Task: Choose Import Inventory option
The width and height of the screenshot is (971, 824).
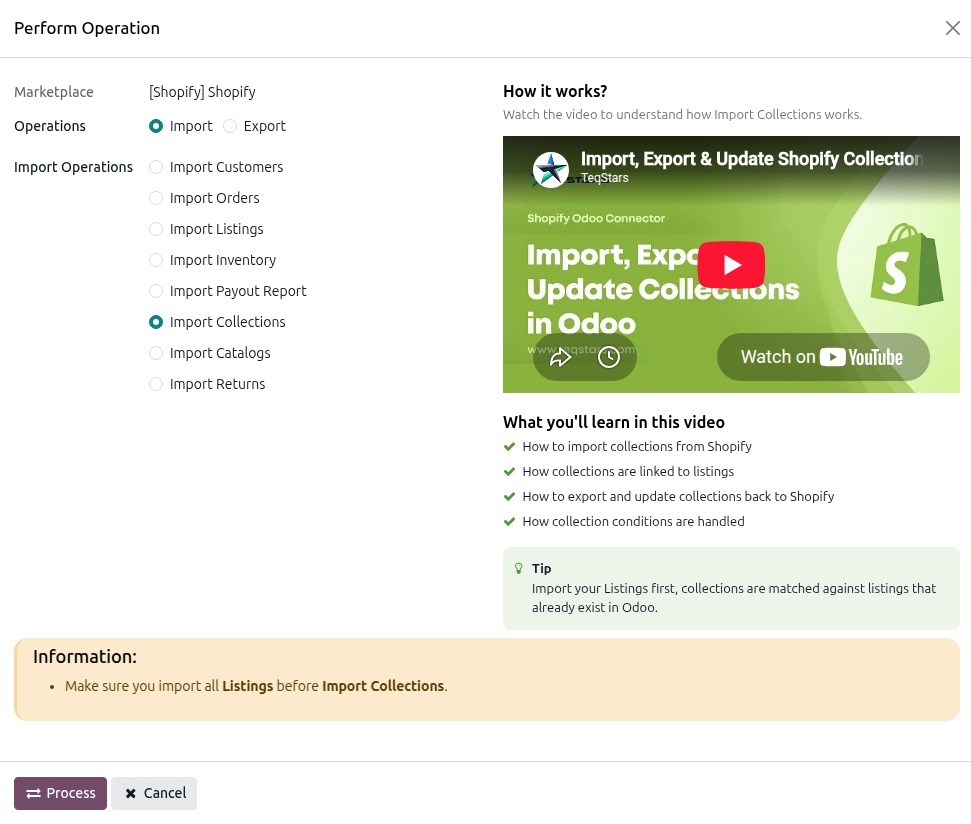Action: pyautogui.click(x=156, y=260)
